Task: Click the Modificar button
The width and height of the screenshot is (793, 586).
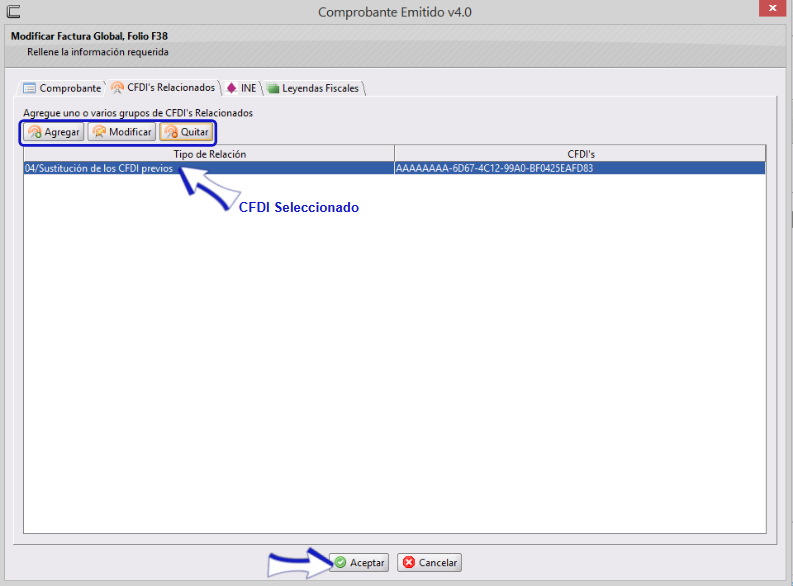Action: [x=122, y=132]
